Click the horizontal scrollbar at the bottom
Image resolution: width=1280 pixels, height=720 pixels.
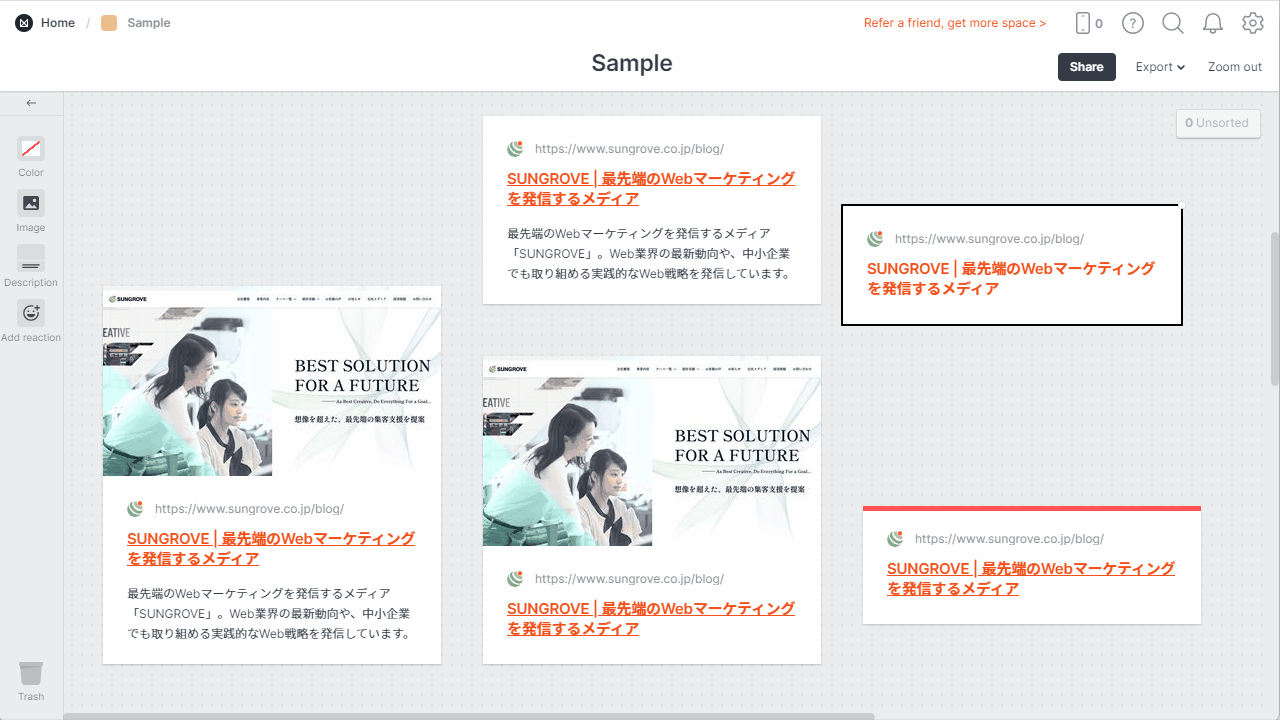[469, 716]
